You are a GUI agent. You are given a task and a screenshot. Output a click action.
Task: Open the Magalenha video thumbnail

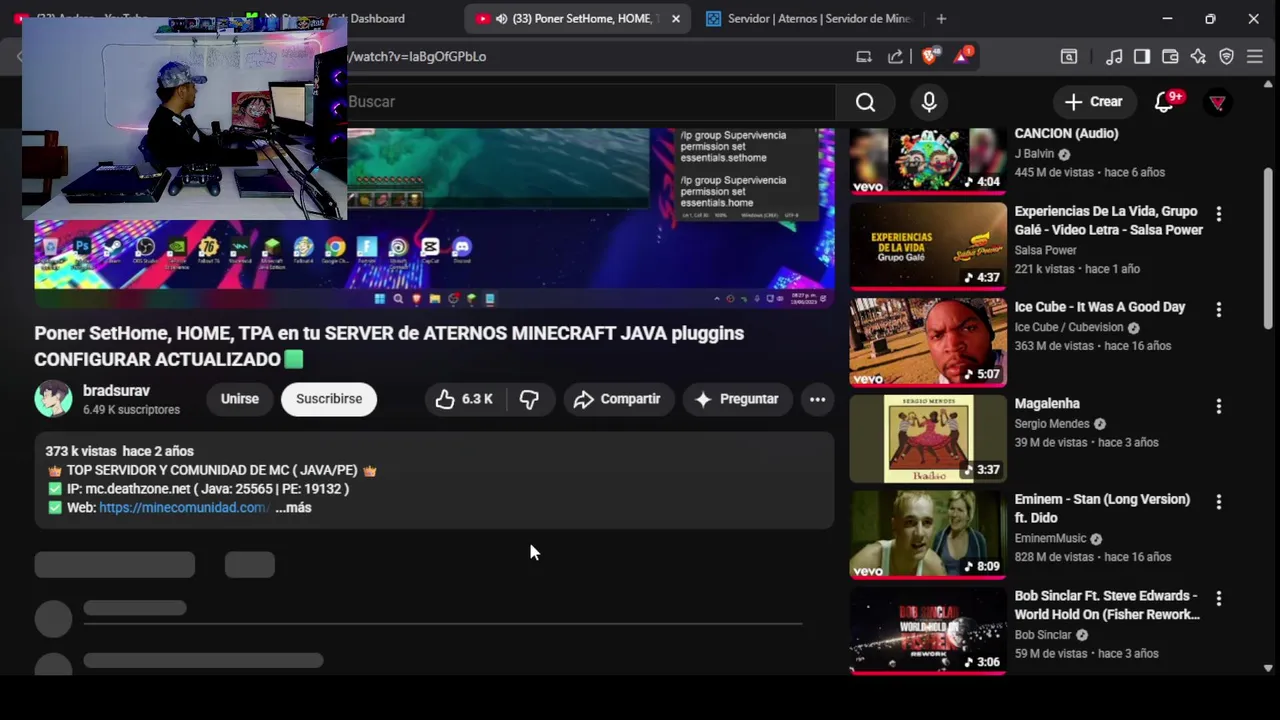pyautogui.click(x=928, y=438)
